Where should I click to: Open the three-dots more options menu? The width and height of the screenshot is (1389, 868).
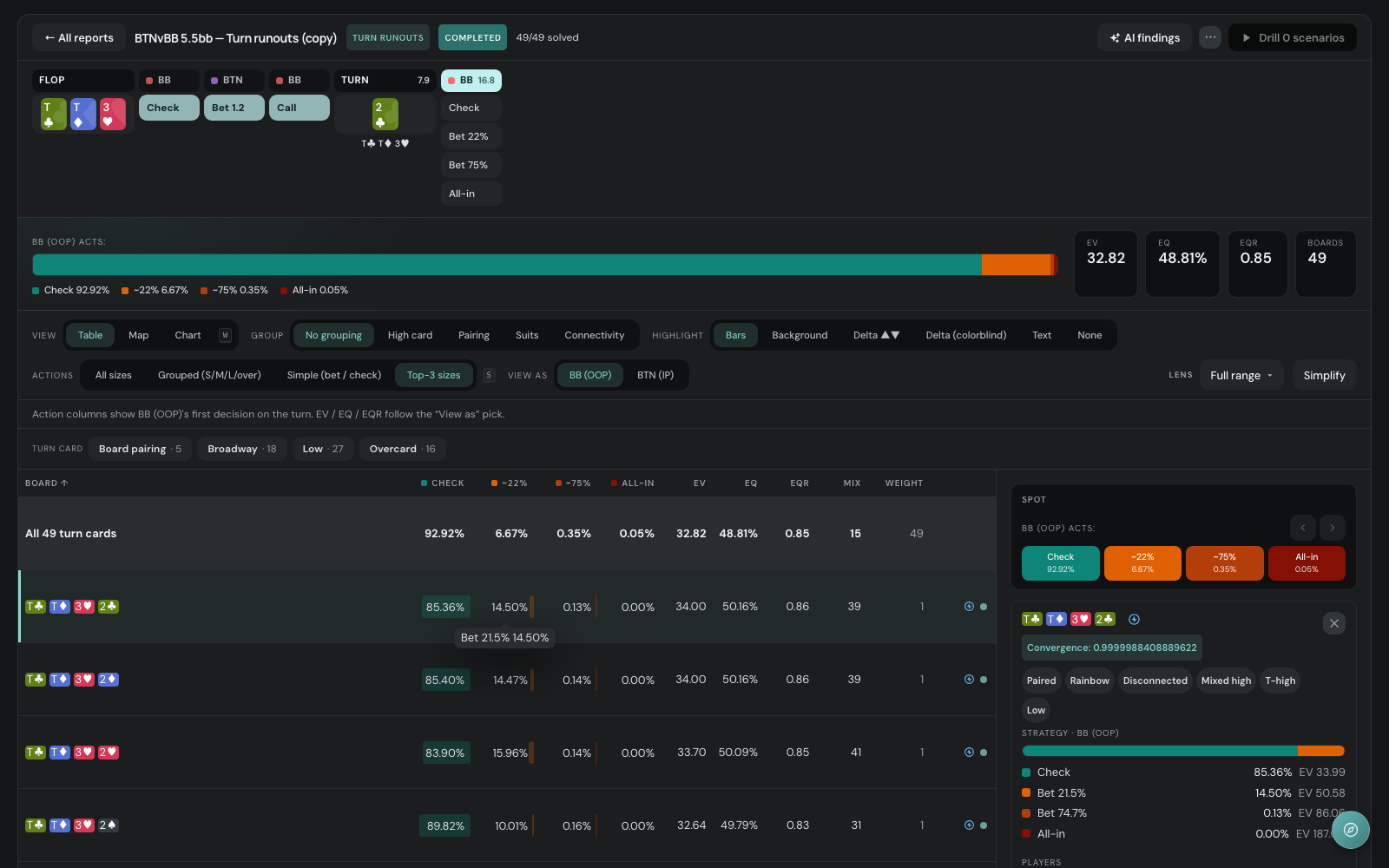click(1210, 37)
